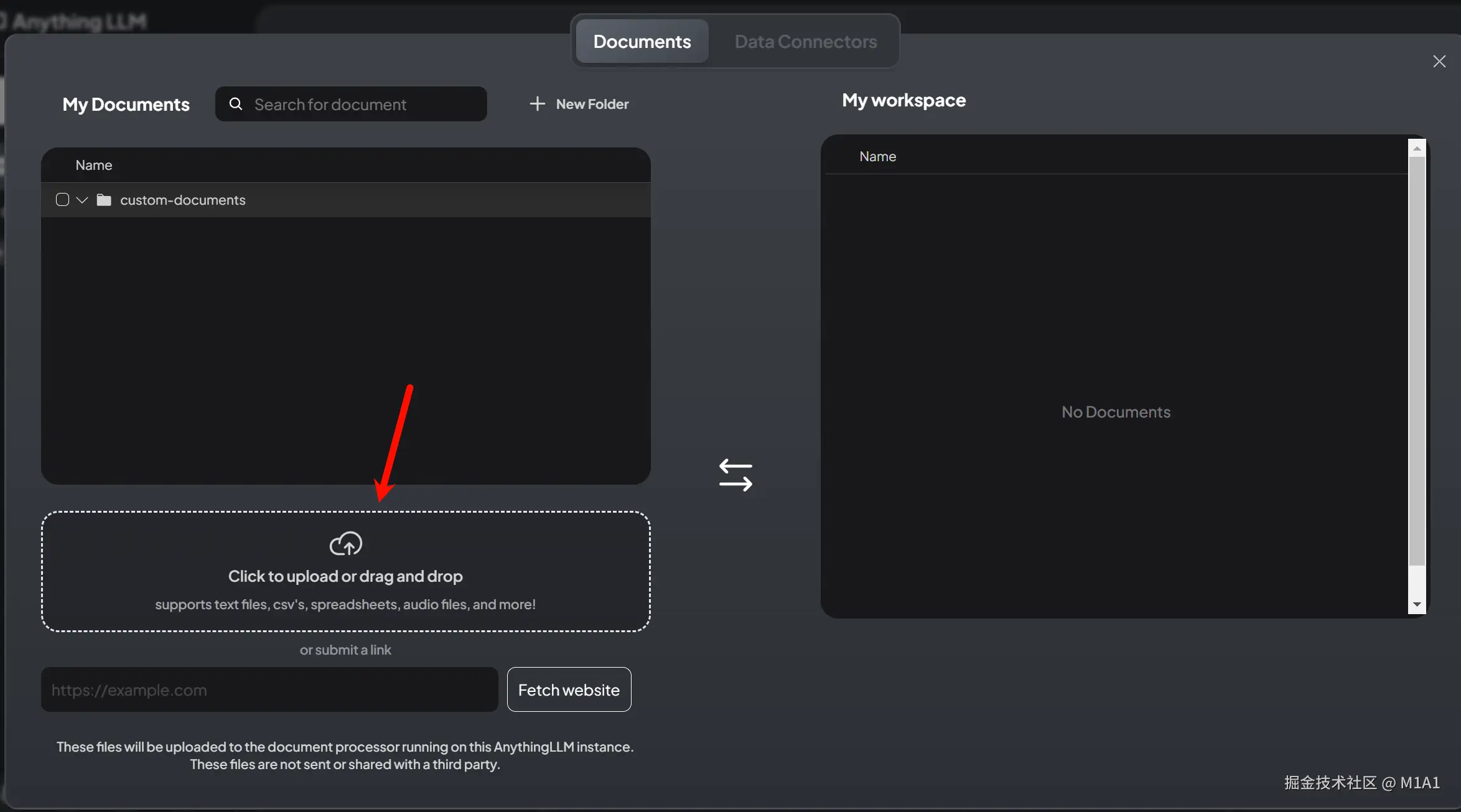Image resolution: width=1461 pixels, height=812 pixels.
Task: Click the workspace scrollbar up arrow
Action: point(1417,148)
